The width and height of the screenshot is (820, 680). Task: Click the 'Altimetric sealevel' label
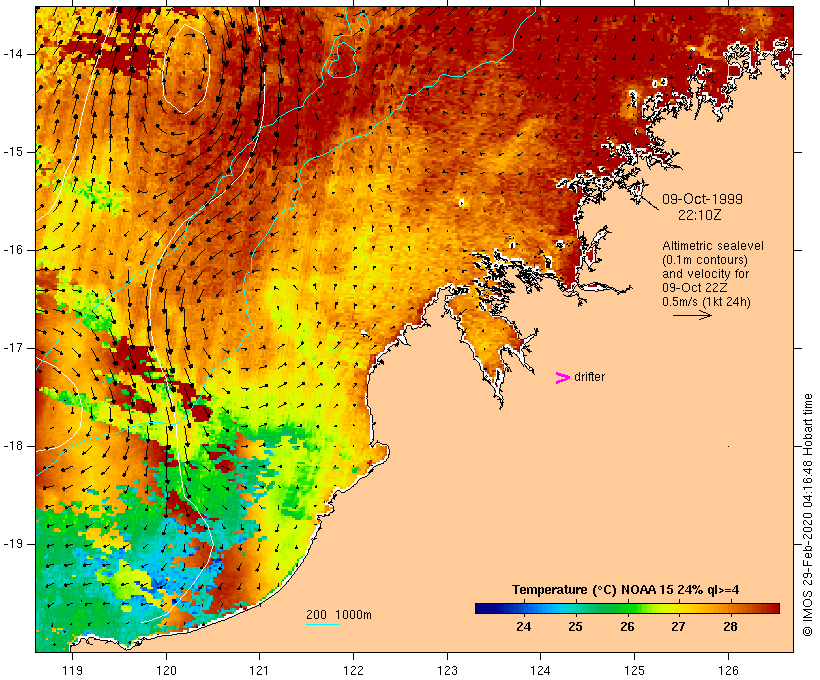click(x=713, y=246)
